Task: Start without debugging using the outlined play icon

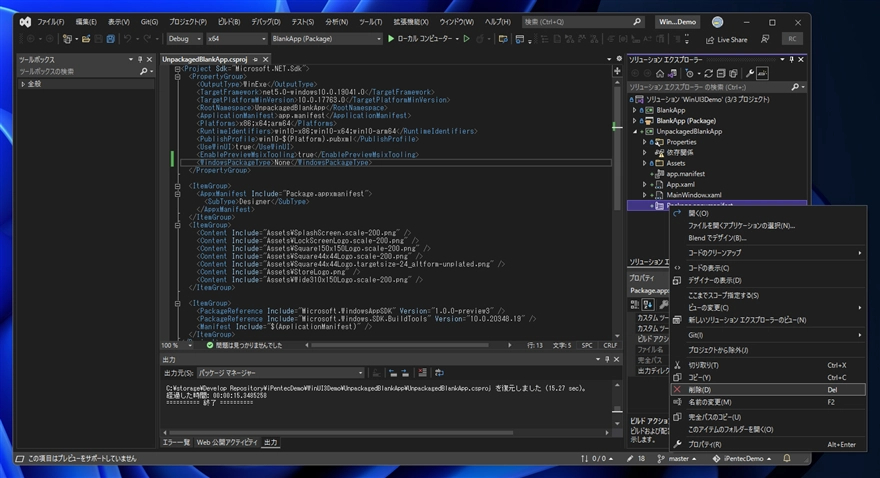Action: 466,39
